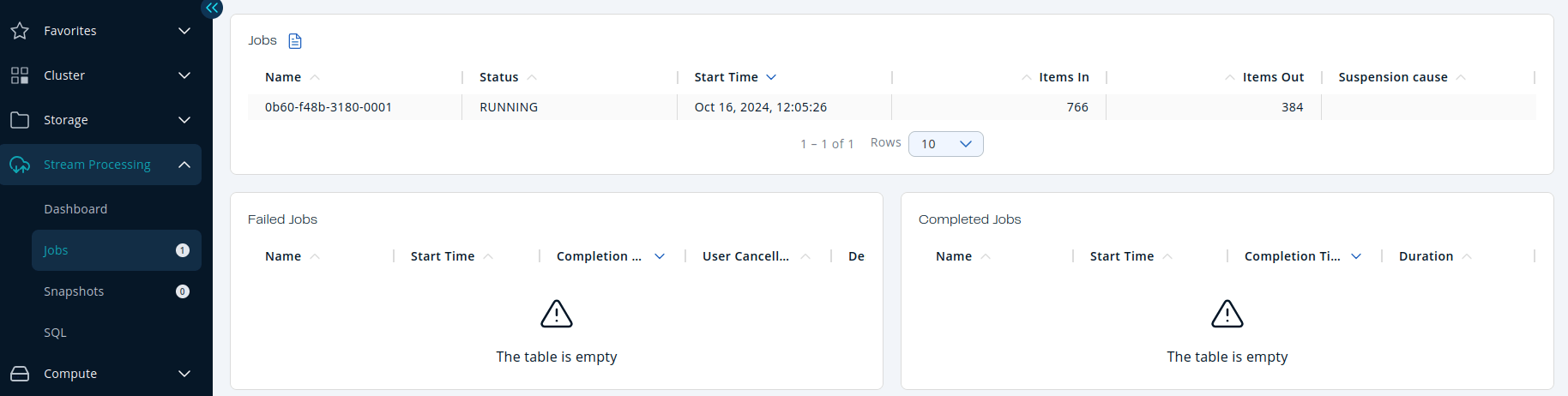Open the SQL menu item
This screenshot has height=396, width=1568.
(x=55, y=333)
